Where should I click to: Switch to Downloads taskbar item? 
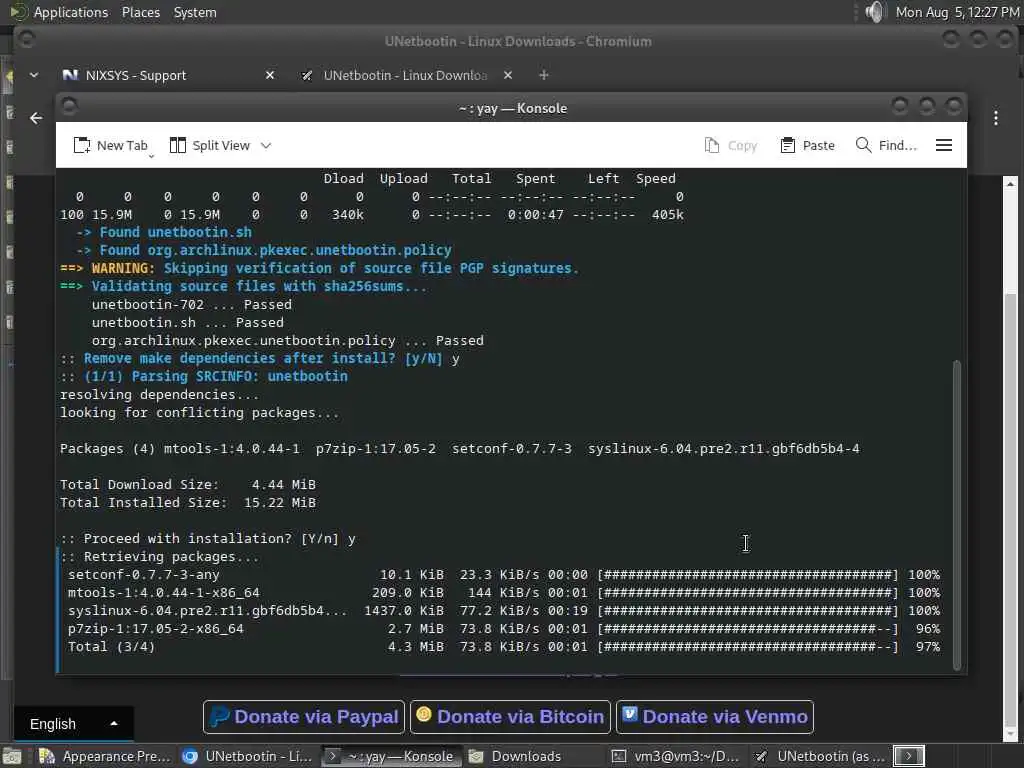516,756
